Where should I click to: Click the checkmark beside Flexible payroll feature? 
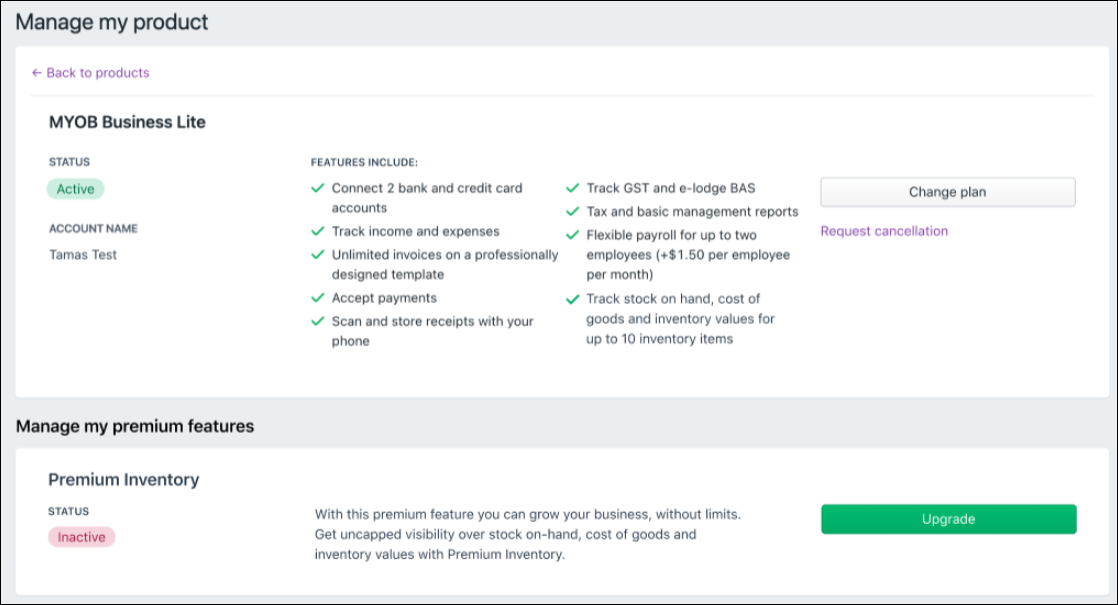click(573, 236)
